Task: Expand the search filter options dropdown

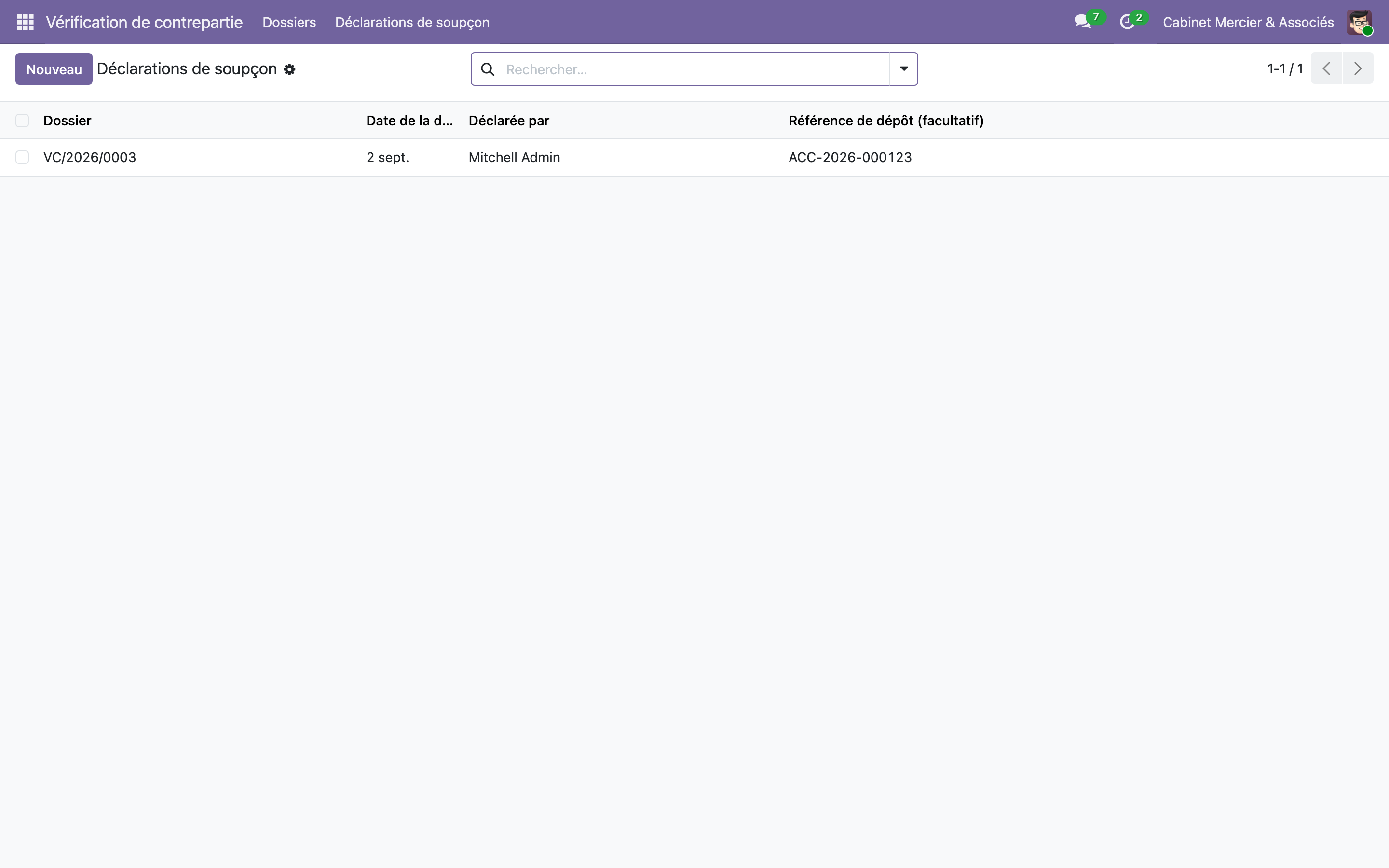Action: click(903, 69)
